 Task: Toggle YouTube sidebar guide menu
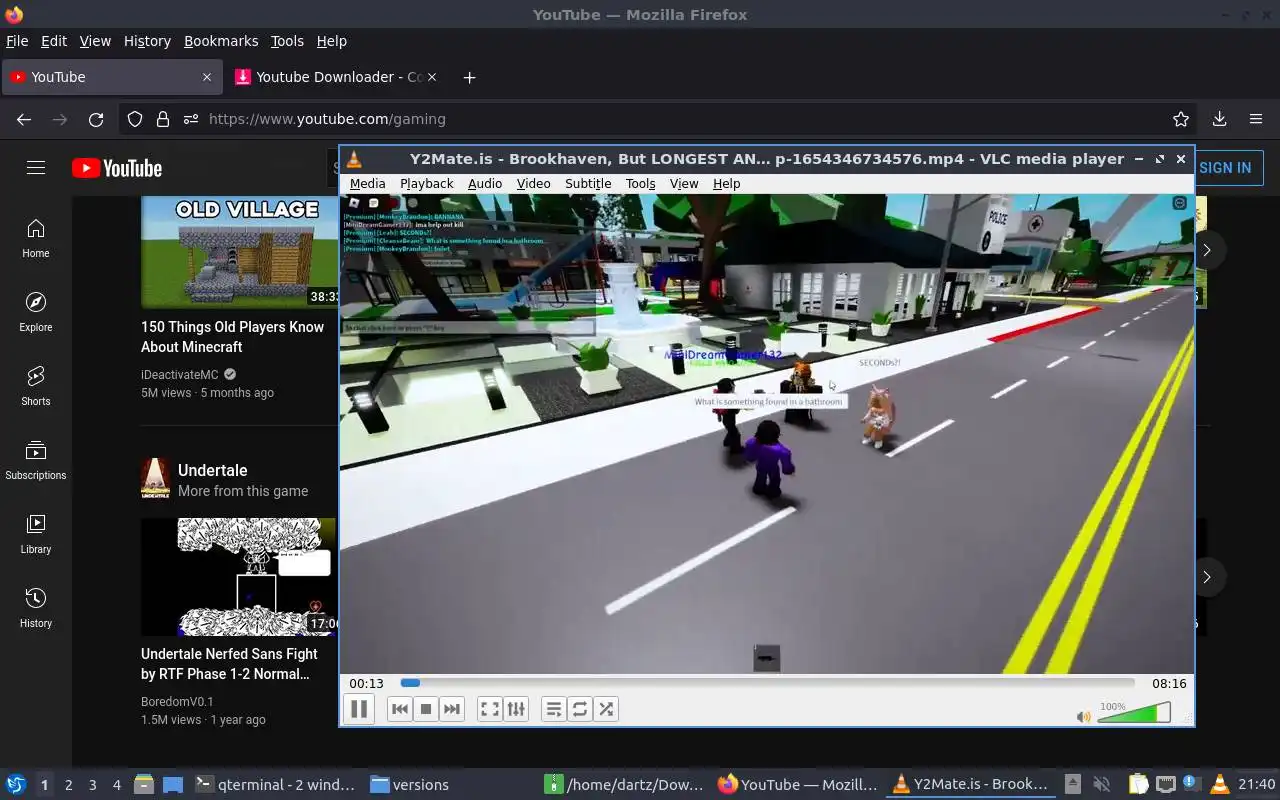36,168
